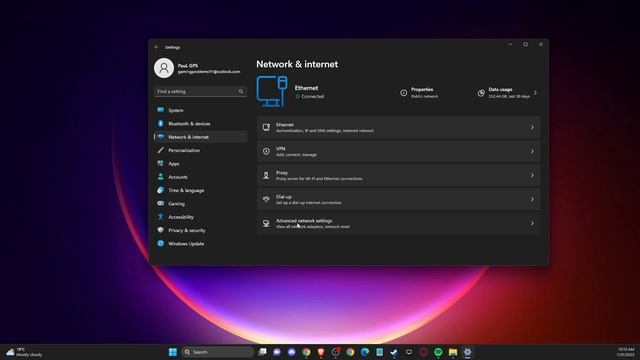This screenshot has width=640, height=360.
Task: Open Discord from the taskbar
Action: click(292, 352)
